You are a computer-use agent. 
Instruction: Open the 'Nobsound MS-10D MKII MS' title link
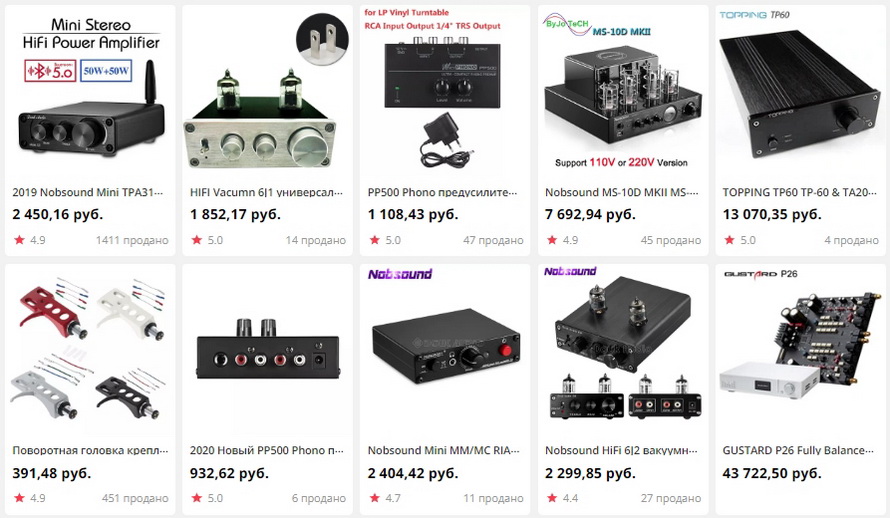[622, 192]
